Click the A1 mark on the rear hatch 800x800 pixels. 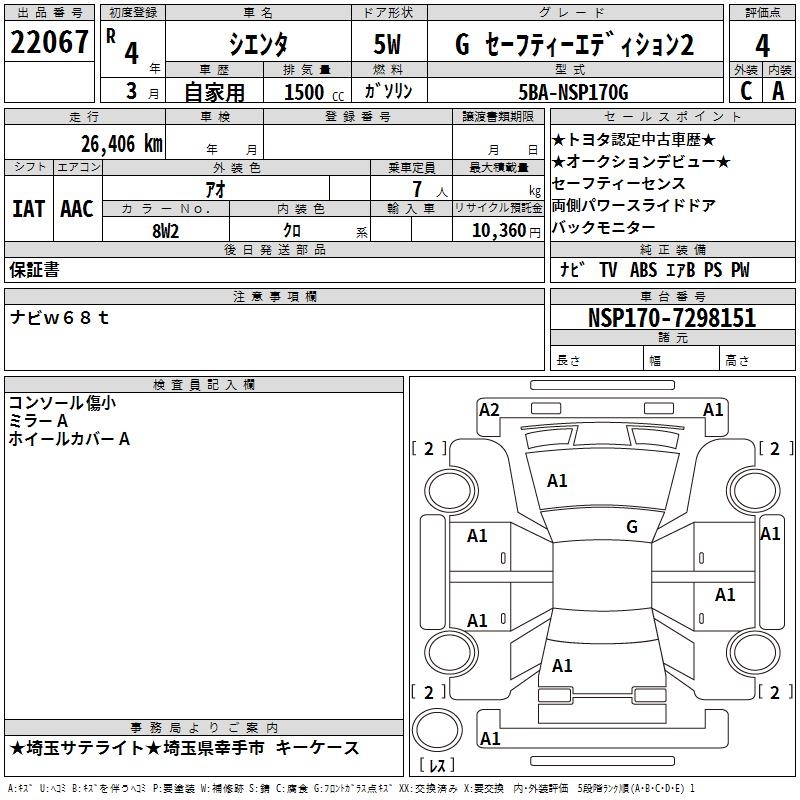pos(562,666)
